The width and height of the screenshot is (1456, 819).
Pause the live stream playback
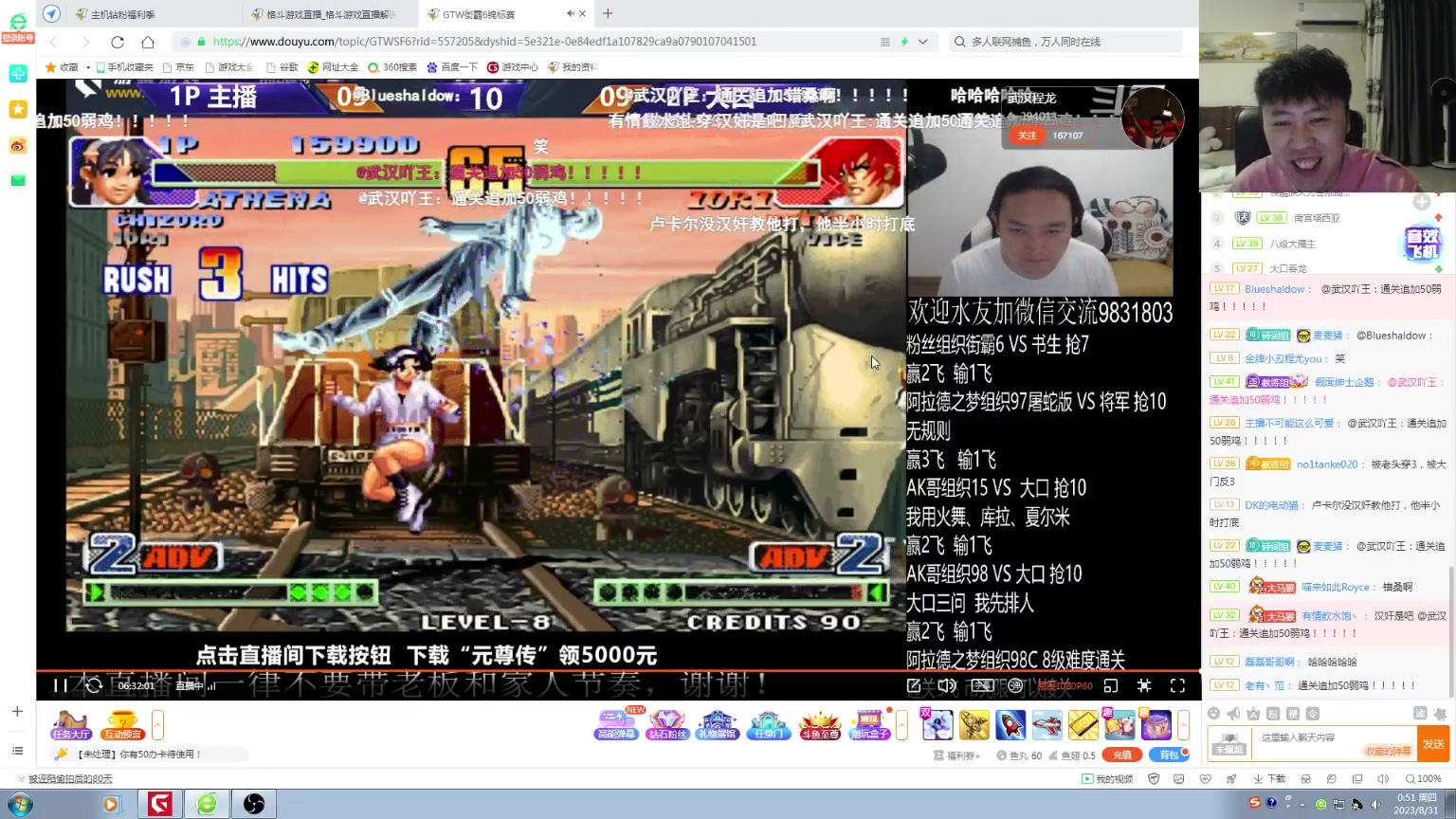click(60, 685)
